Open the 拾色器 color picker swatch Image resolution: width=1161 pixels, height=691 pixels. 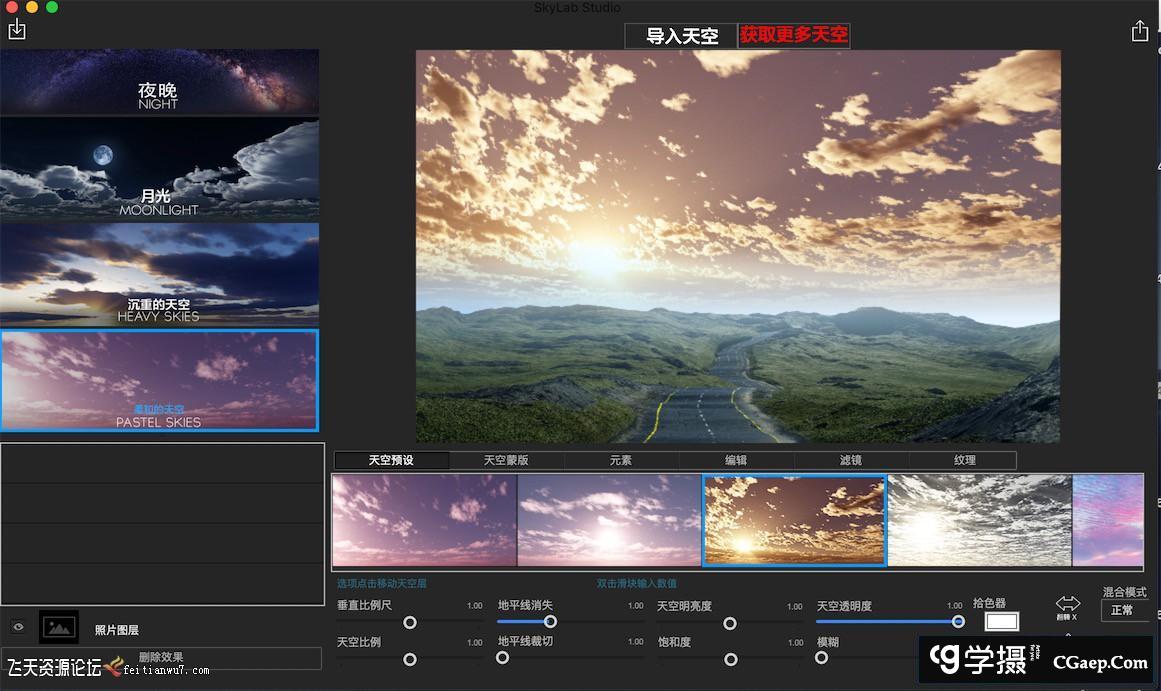click(1001, 622)
